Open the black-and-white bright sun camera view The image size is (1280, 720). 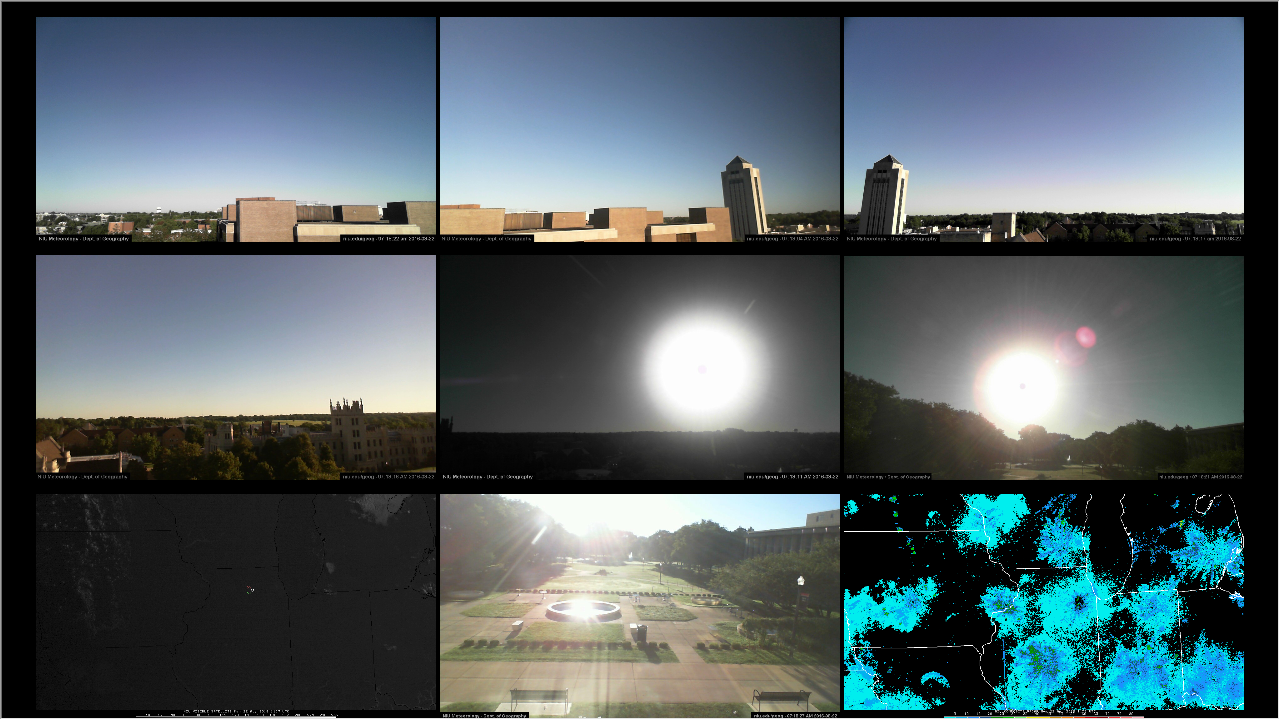pyautogui.click(x=640, y=368)
